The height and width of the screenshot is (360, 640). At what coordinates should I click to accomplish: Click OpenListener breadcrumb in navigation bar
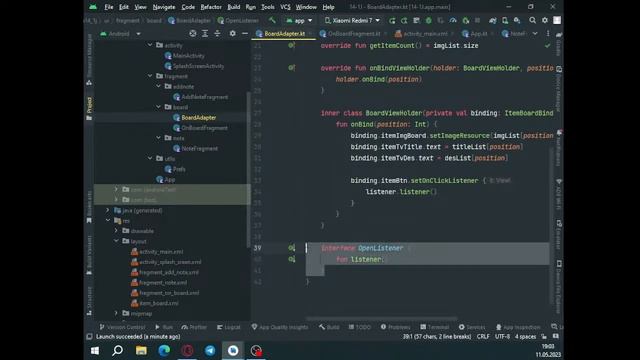tap(238, 20)
